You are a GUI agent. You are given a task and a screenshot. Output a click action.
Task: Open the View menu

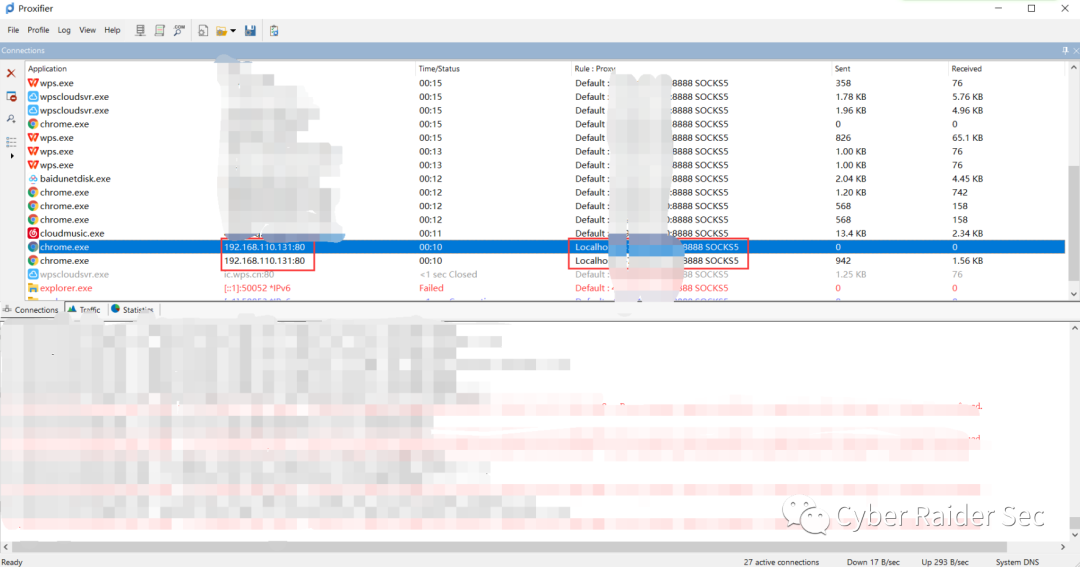click(x=87, y=30)
